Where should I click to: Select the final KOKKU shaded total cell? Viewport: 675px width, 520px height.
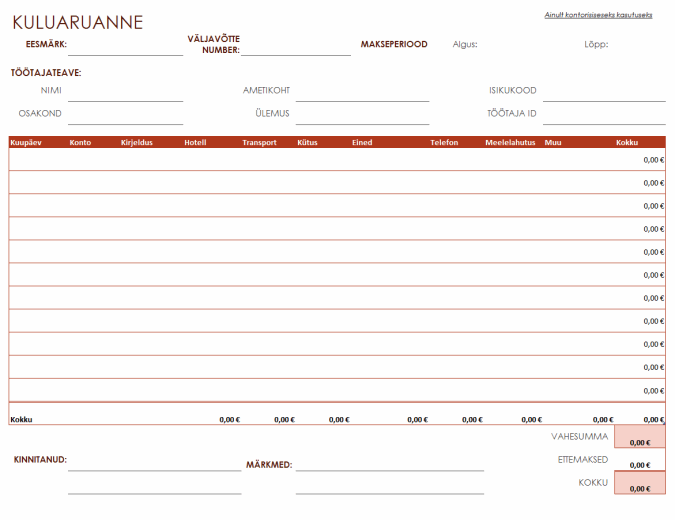(640, 484)
